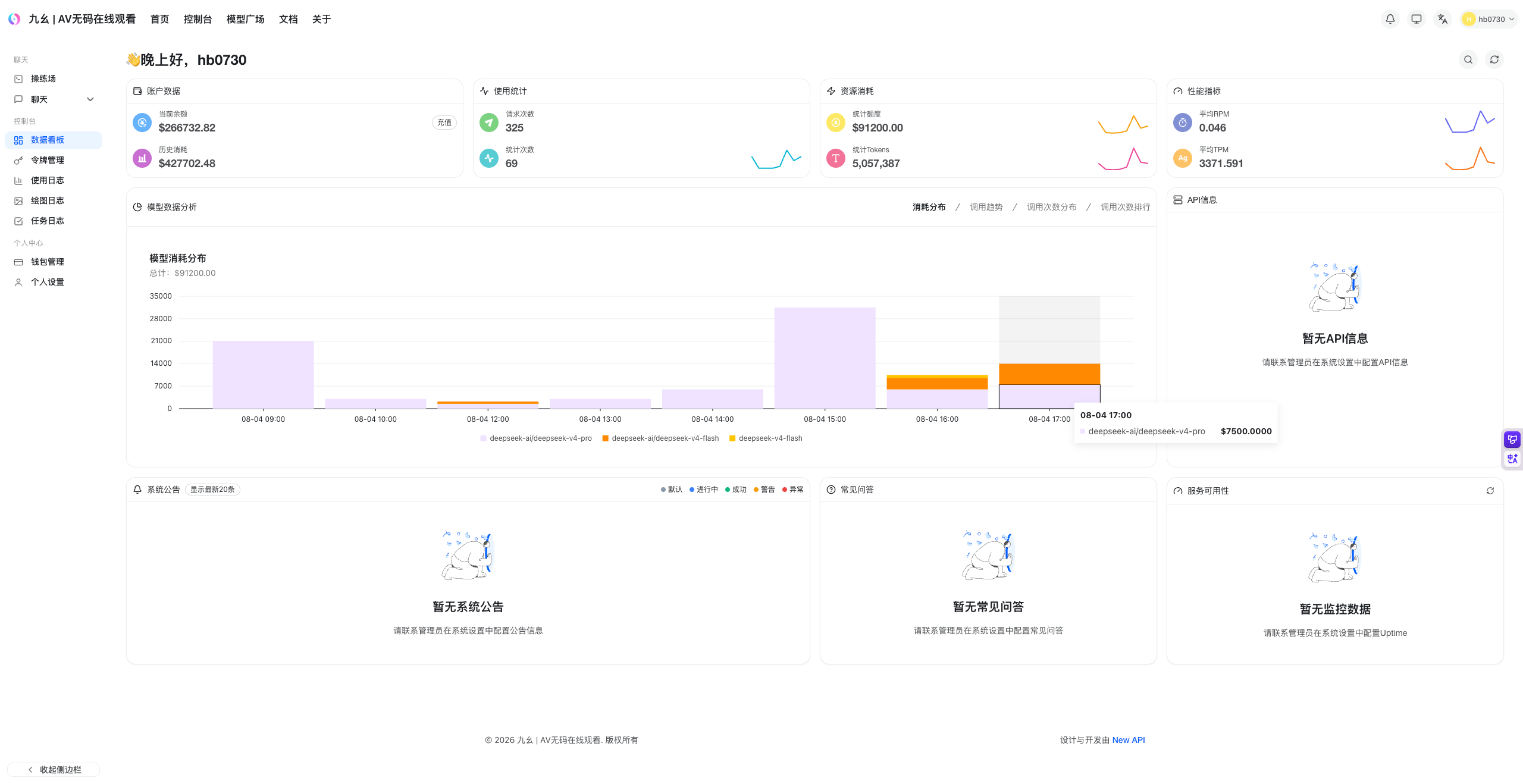Switch to the call trend tab
This screenshot has height=784, width=1523.
coord(986,207)
